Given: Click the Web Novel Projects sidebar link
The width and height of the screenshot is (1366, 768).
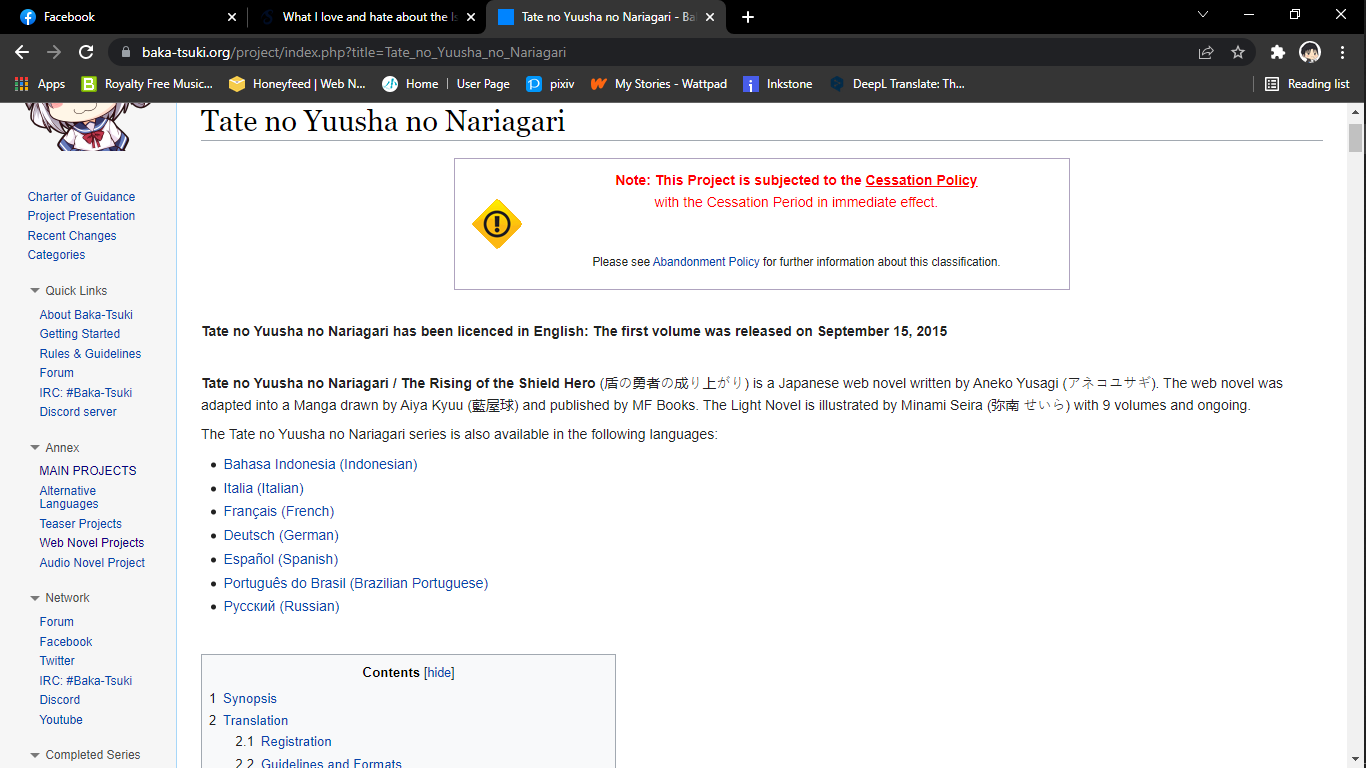Looking at the screenshot, I should point(92,543).
